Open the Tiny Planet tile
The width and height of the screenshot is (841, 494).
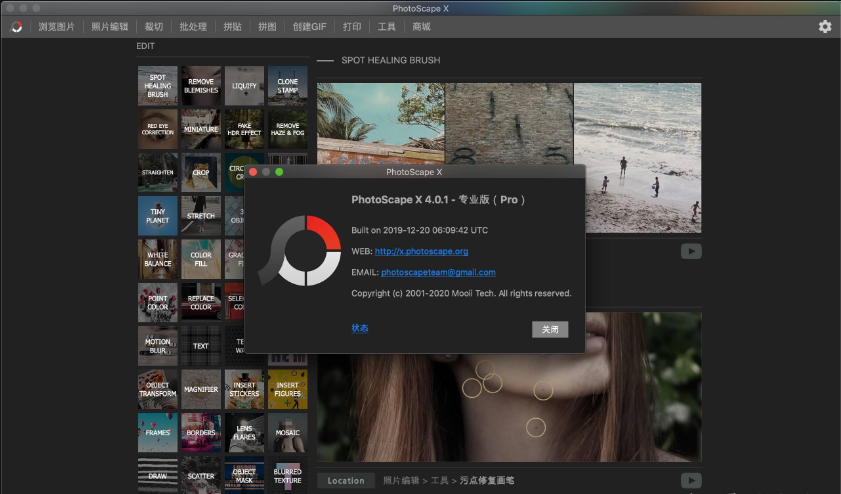[158, 216]
